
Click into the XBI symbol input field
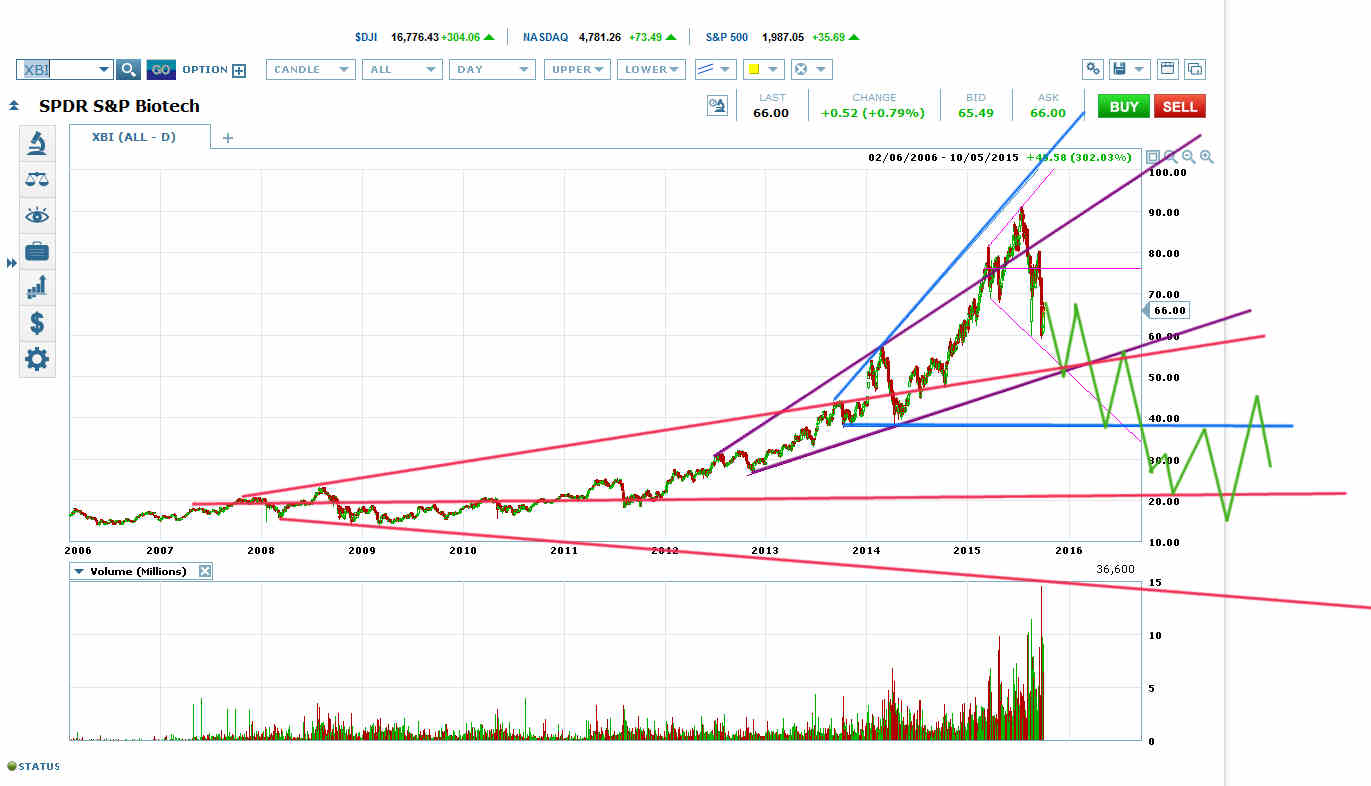pyautogui.click(x=55, y=70)
